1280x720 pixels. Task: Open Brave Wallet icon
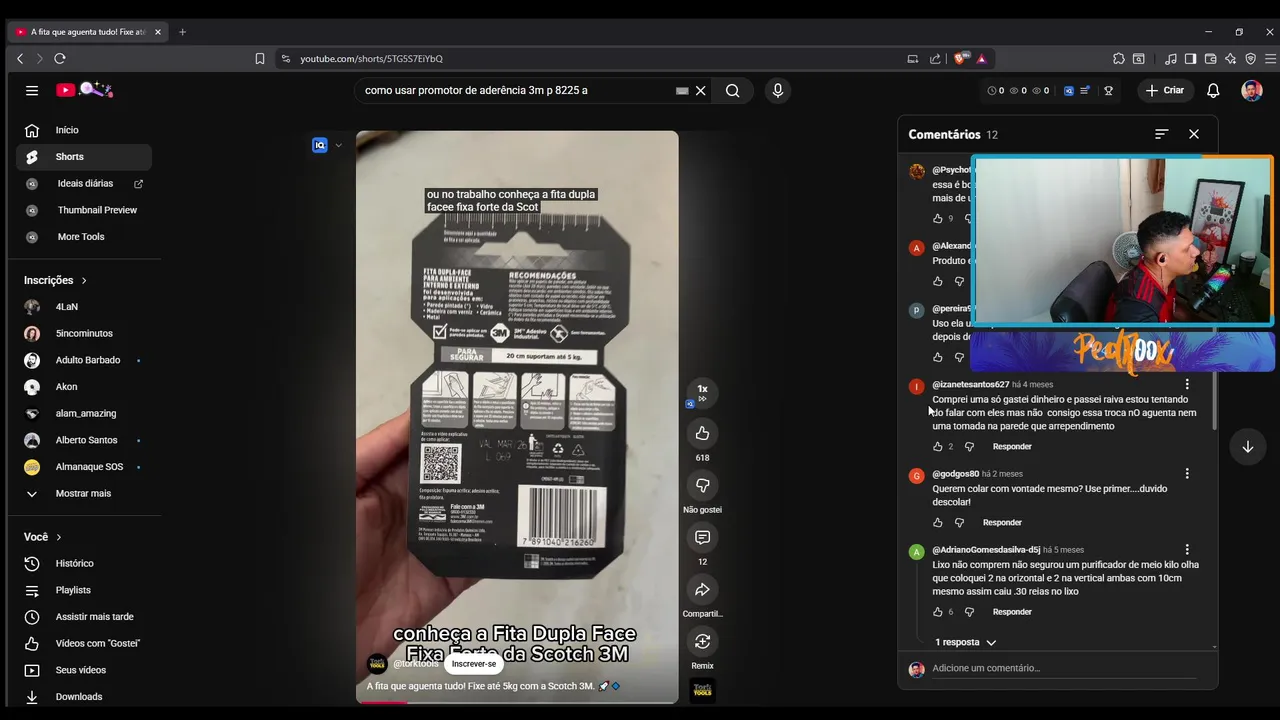(1210, 59)
